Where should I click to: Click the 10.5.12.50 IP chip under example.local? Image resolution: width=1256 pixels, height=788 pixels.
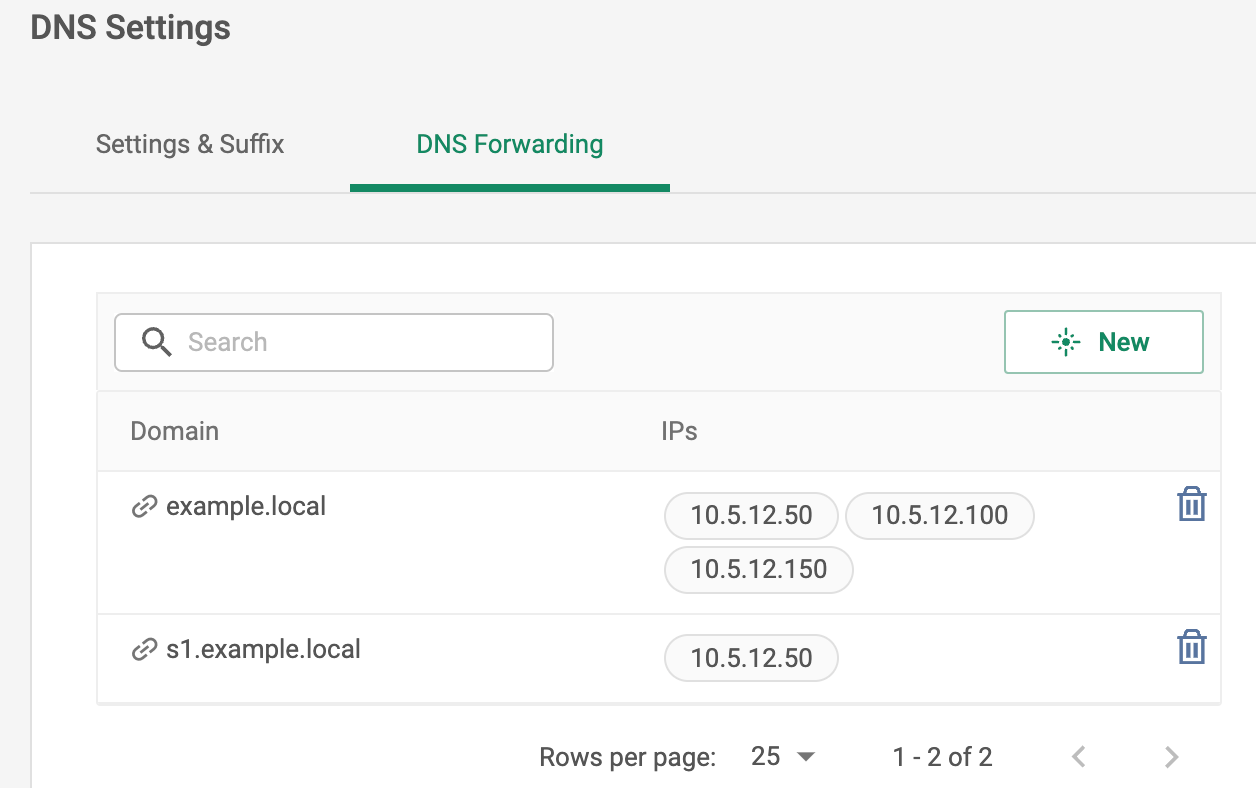751,516
